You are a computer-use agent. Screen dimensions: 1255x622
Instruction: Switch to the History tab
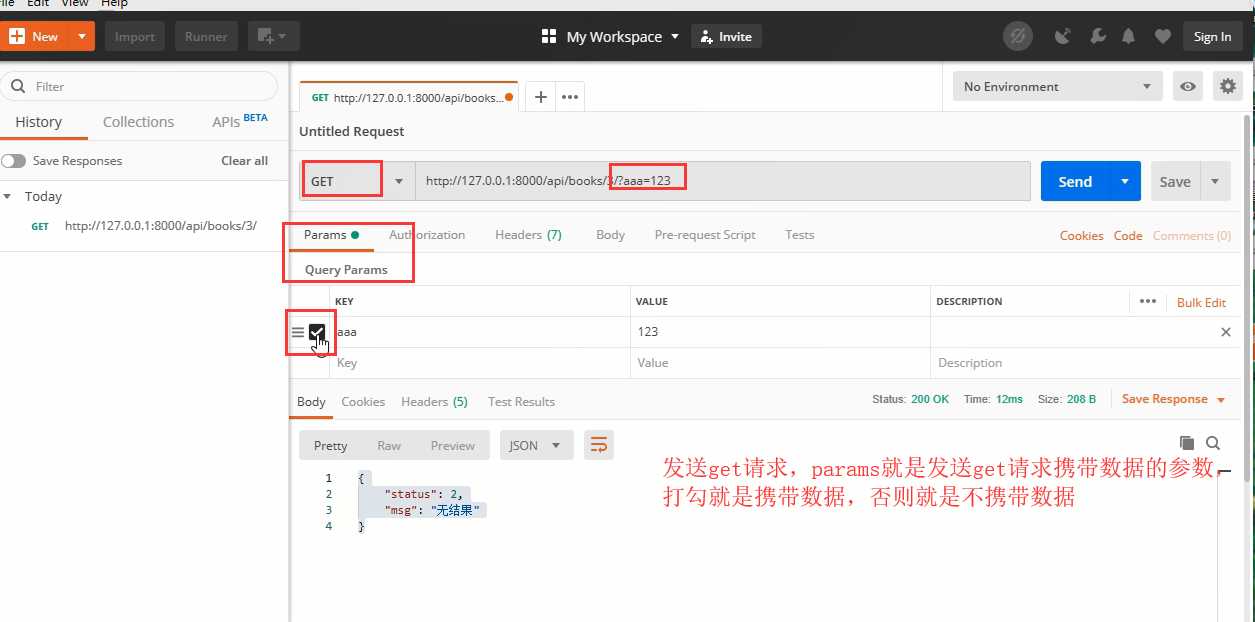click(x=39, y=122)
